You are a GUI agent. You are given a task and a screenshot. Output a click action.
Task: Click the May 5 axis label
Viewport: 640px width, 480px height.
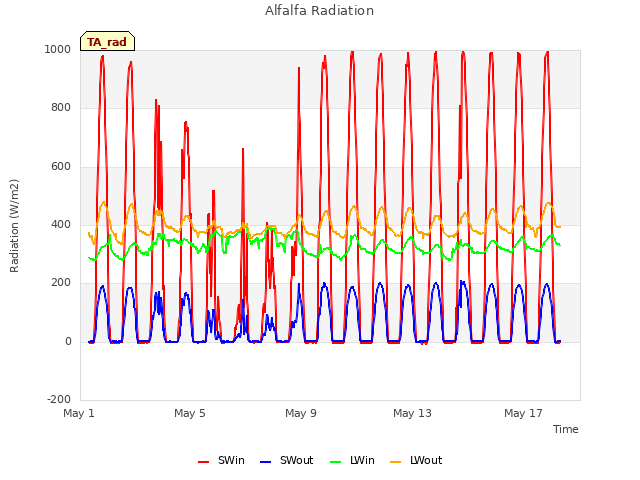click(x=190, y=413)
